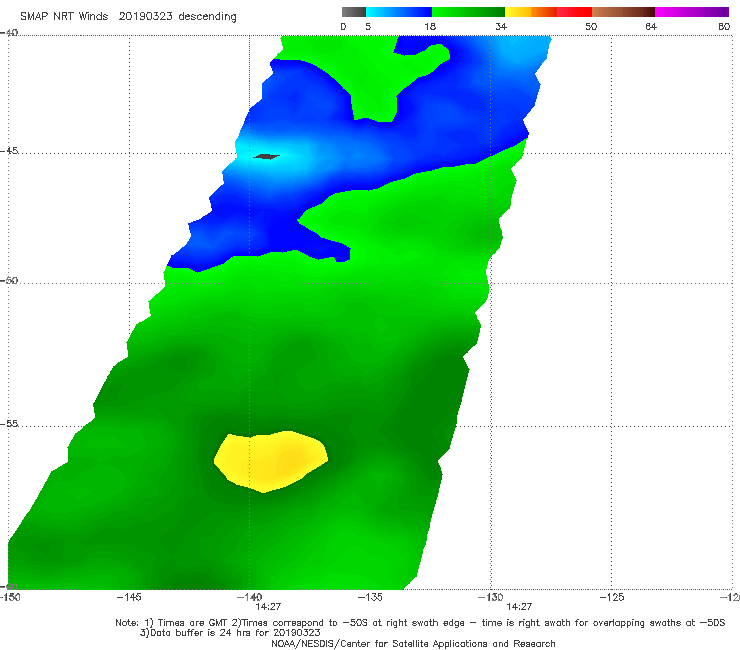The height and width of the screenshot is (650, 740).
Task: Click the green segment of the color bar
Action: click(x=468, y=12)
